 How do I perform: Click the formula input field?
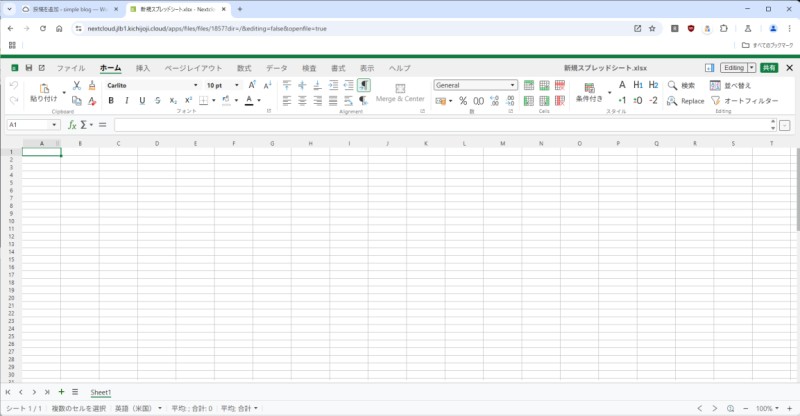tap(440, 125)
